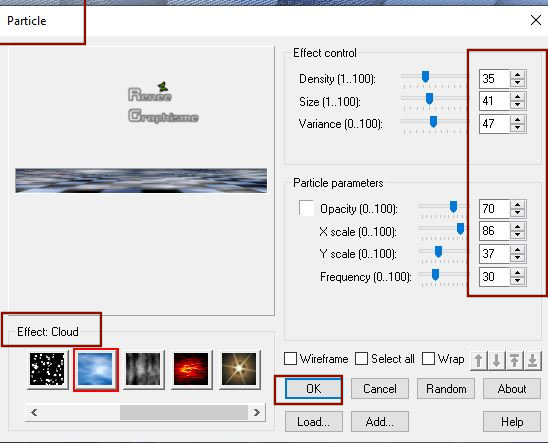Select the gray smoke effect thumbnail
The width and height of the screenshot is (548, 443).
(143, 369)
